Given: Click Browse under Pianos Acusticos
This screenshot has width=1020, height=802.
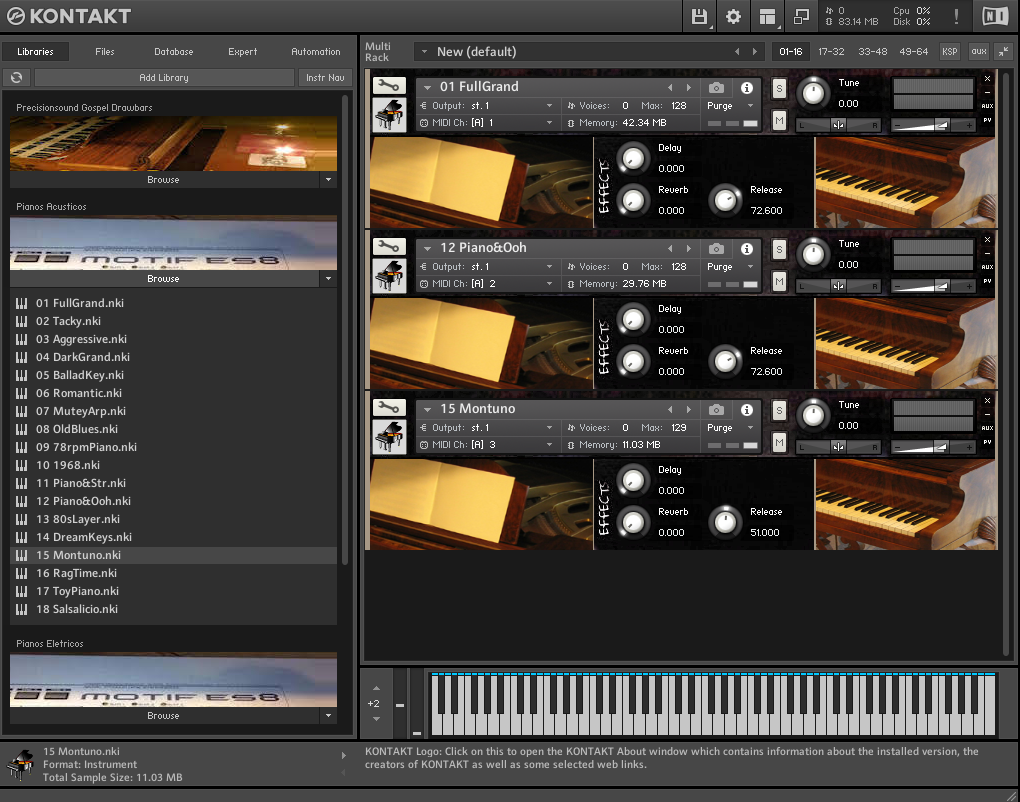Looking at the screenshot, I should pos(163,278).
